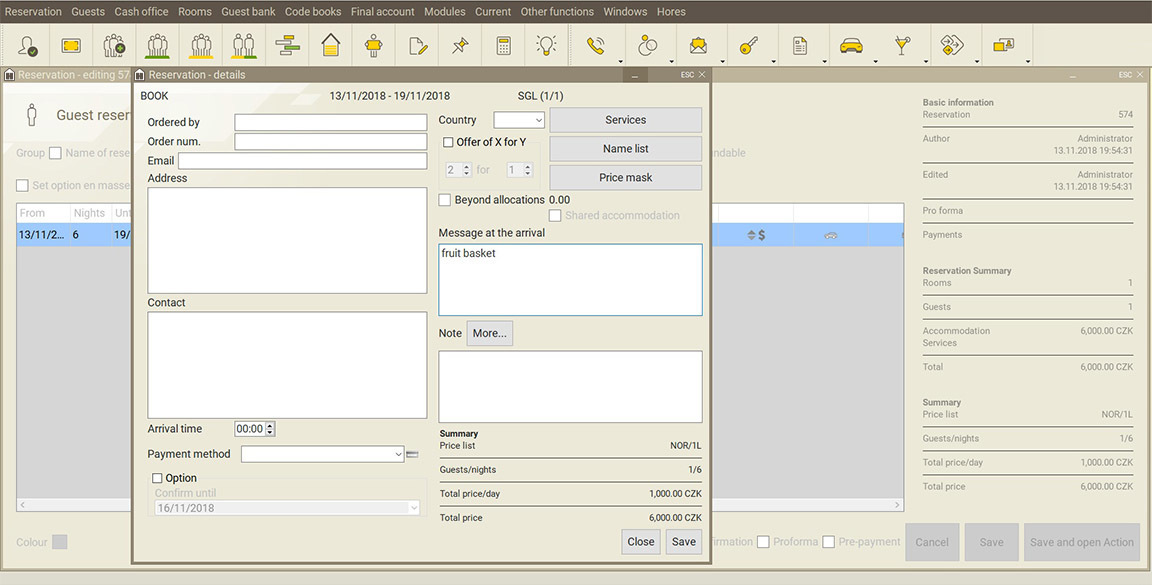Viewport: 1152px width, 585px height.
Task: Enable the Offer of X for Y checkbox
Action: 448,142
